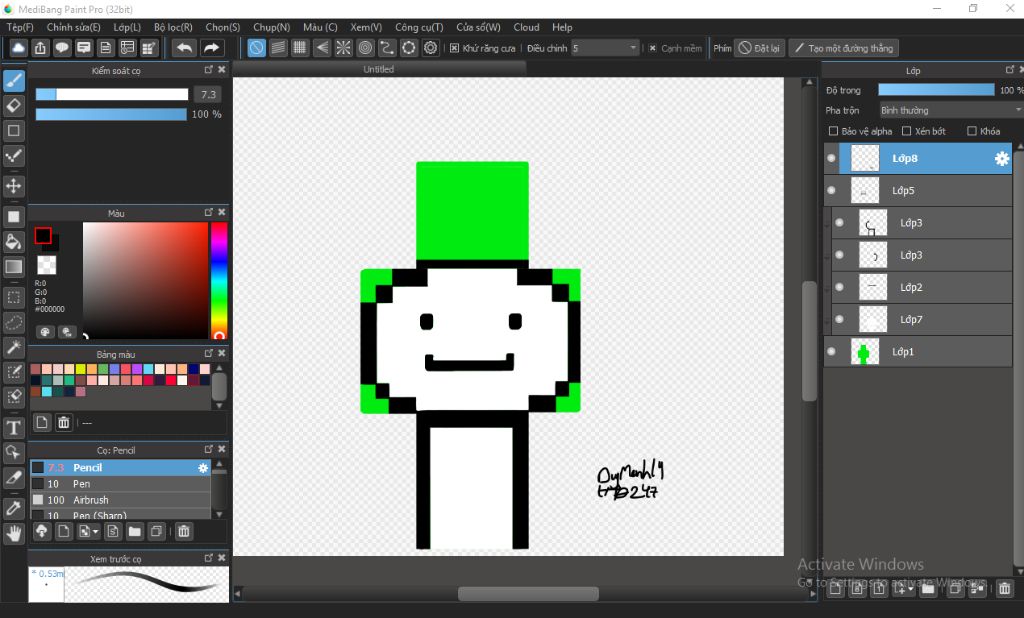
Task: Open the Pha trộn blend mode dropdown
Action: (951, 110)
